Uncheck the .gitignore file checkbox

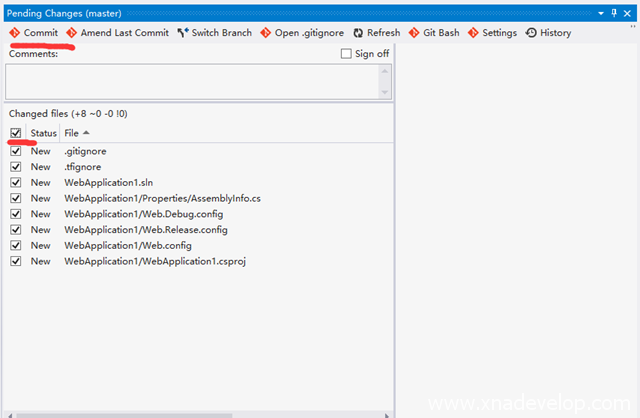[x=15, y=151]
